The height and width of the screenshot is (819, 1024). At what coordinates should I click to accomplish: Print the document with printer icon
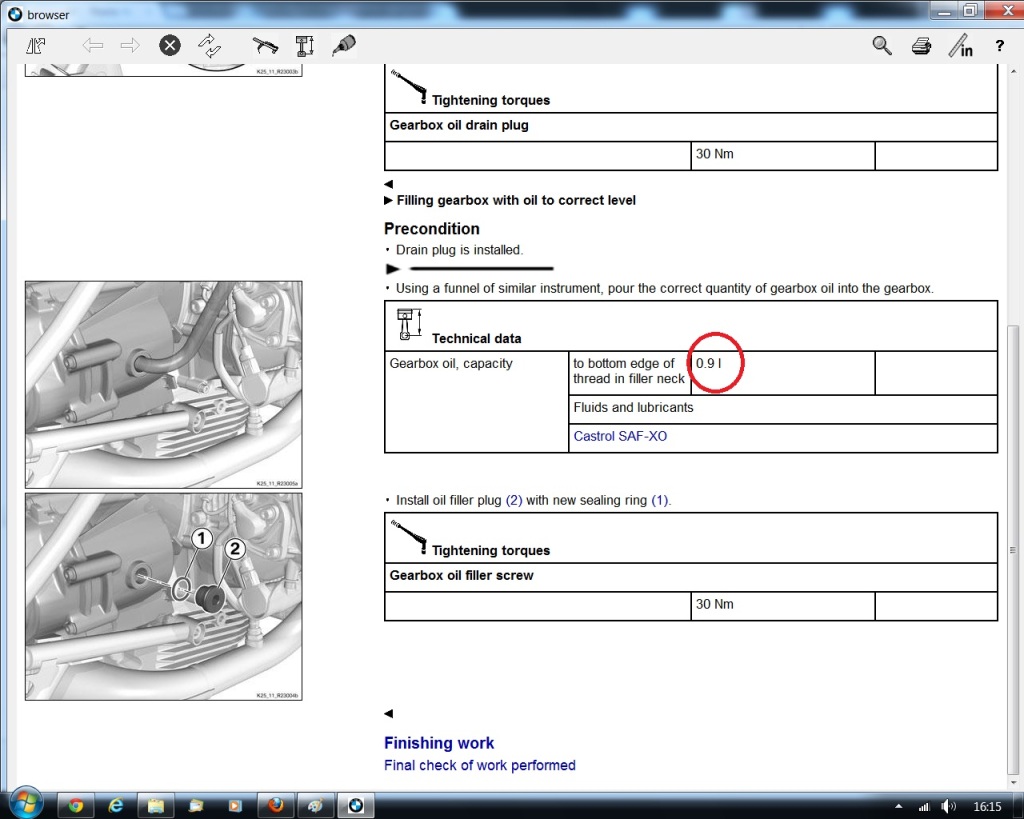pos(921,46)
